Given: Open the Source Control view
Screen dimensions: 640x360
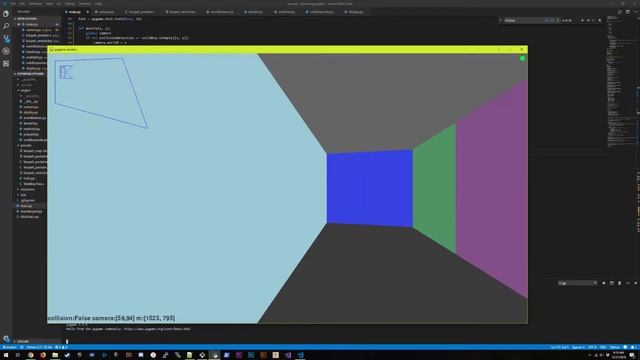Looking at the screenshot, I should click(6, 39).
